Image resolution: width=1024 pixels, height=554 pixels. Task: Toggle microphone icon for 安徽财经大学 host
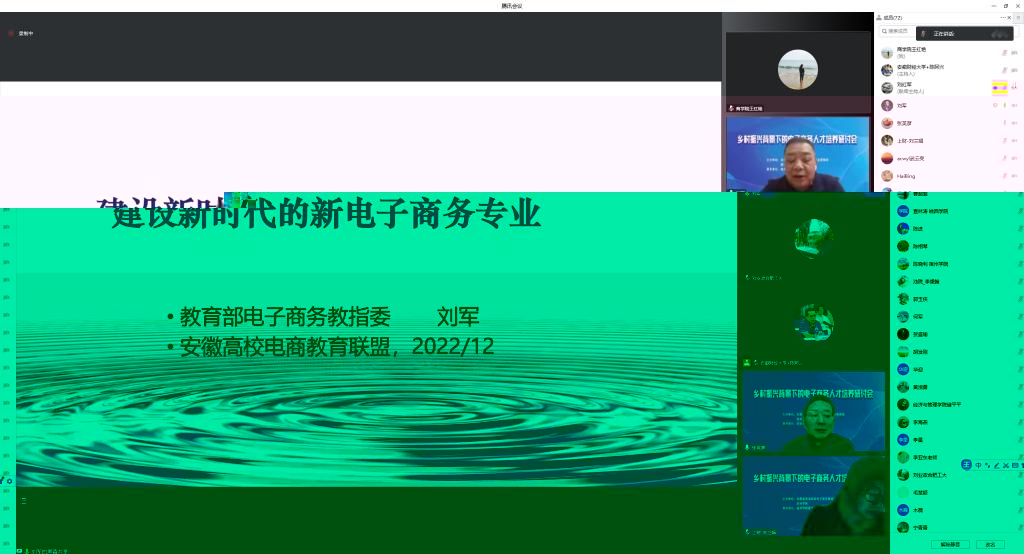[x=1004, y=70]
